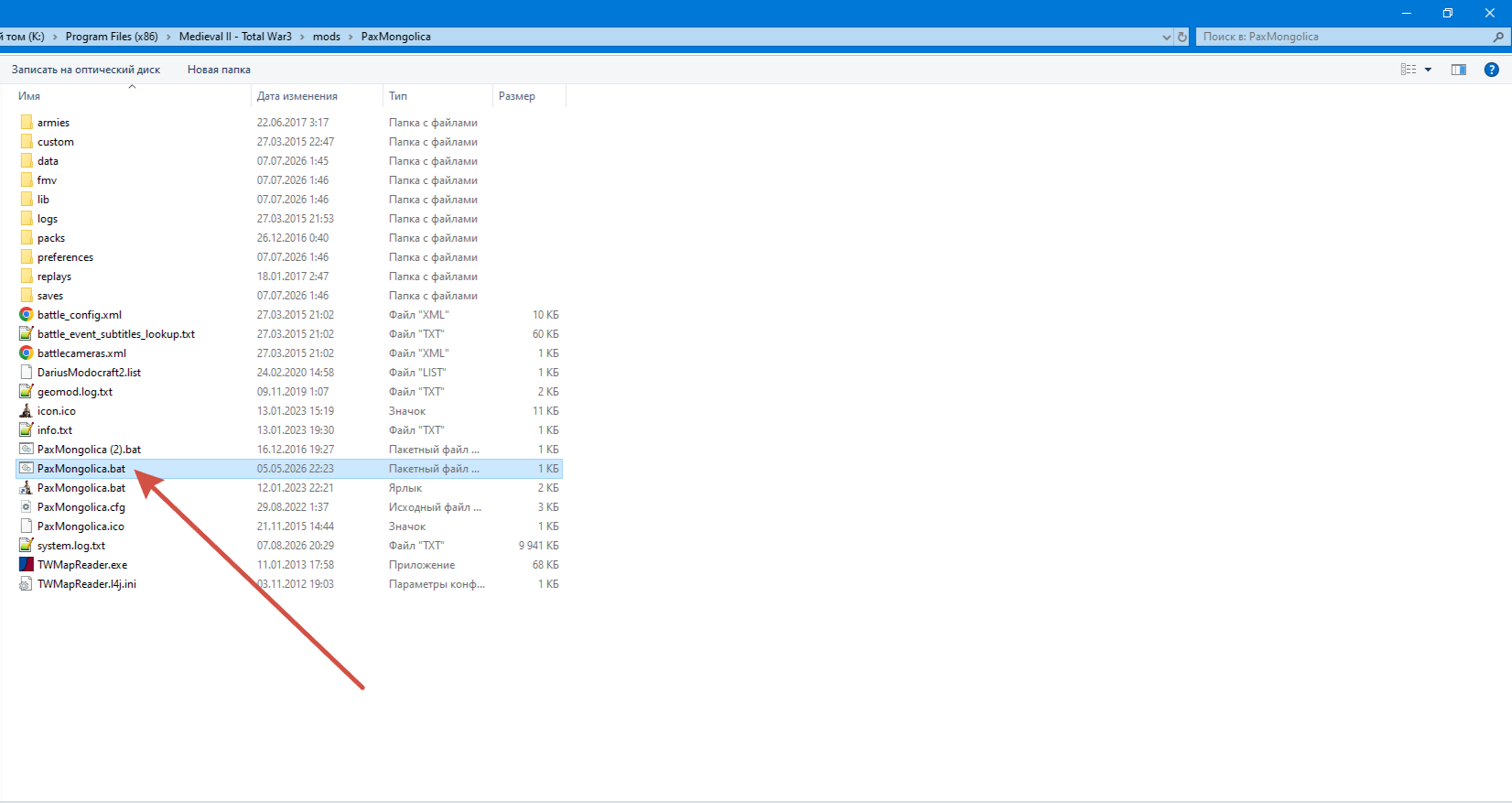Select the replays folder icon

pyautogui.click(x=26, y=277)
